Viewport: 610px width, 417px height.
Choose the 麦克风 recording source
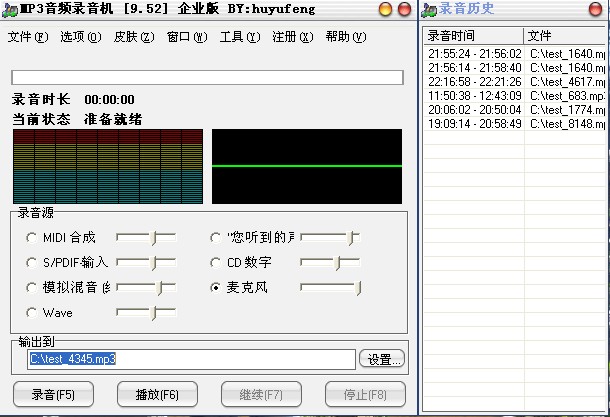[216, 288]
